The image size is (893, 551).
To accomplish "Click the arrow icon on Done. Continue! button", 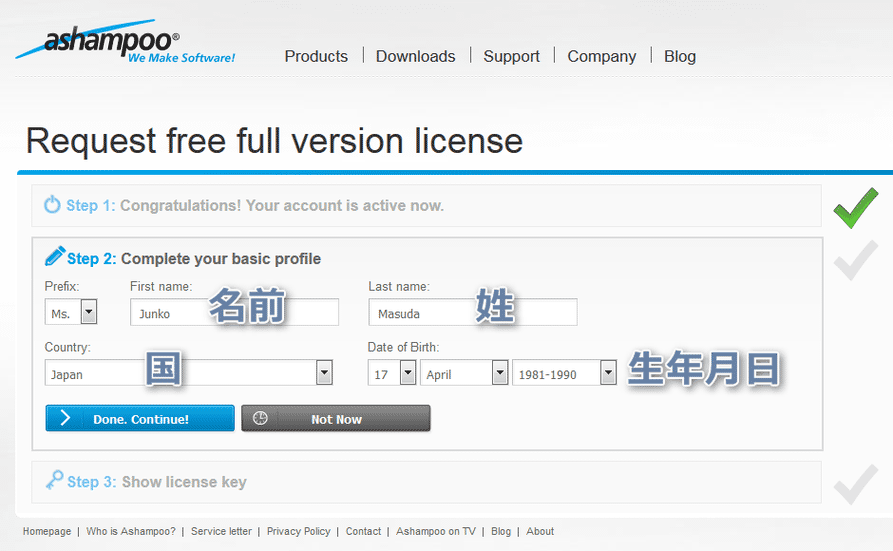I will click(65, 418).
